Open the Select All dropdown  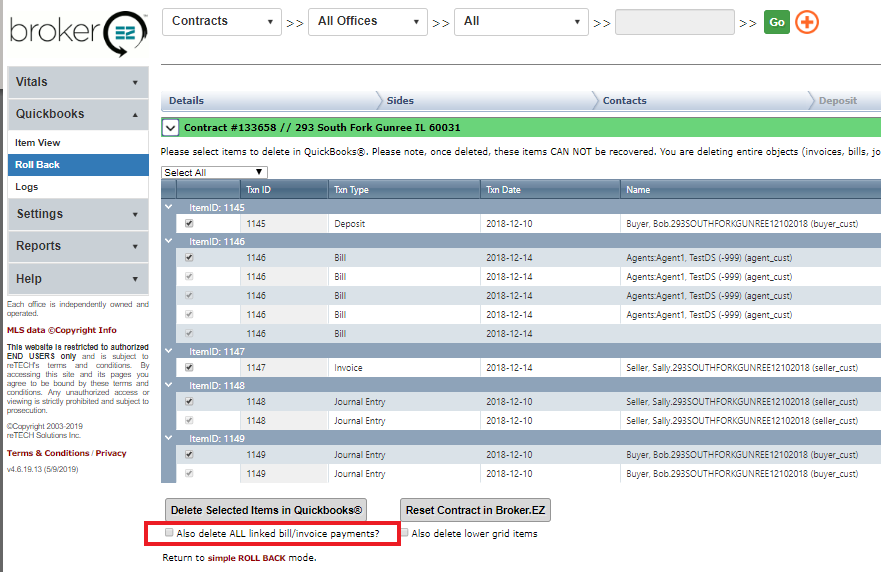click(214, 172)
